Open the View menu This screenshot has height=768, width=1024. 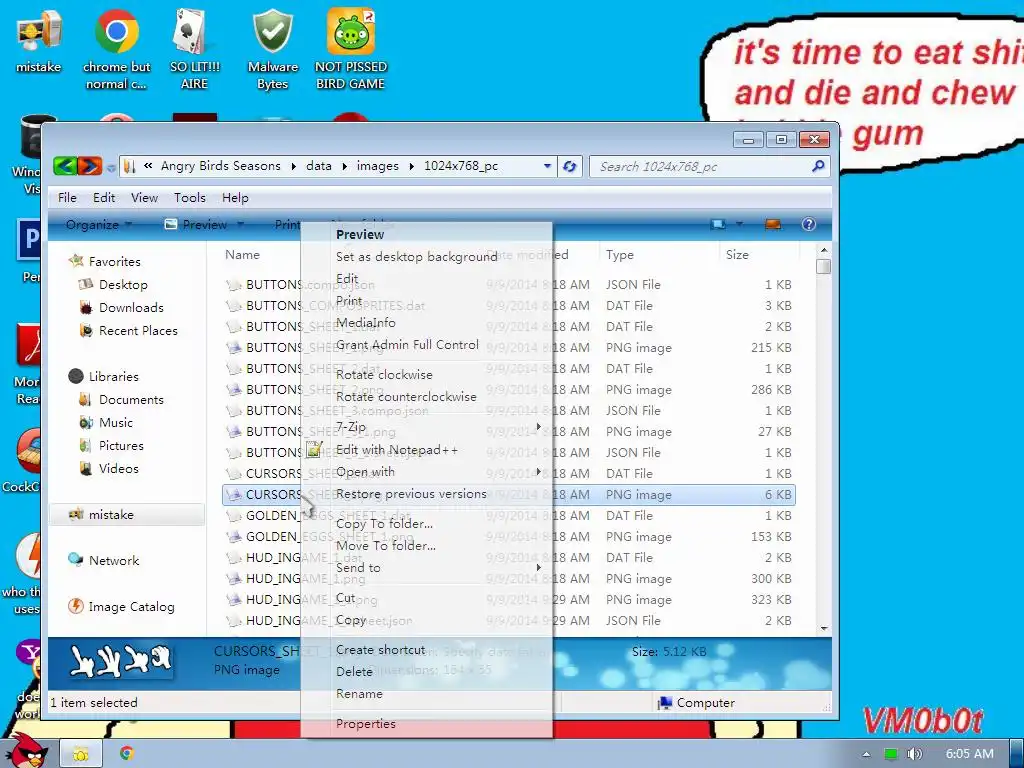(144, 198)
